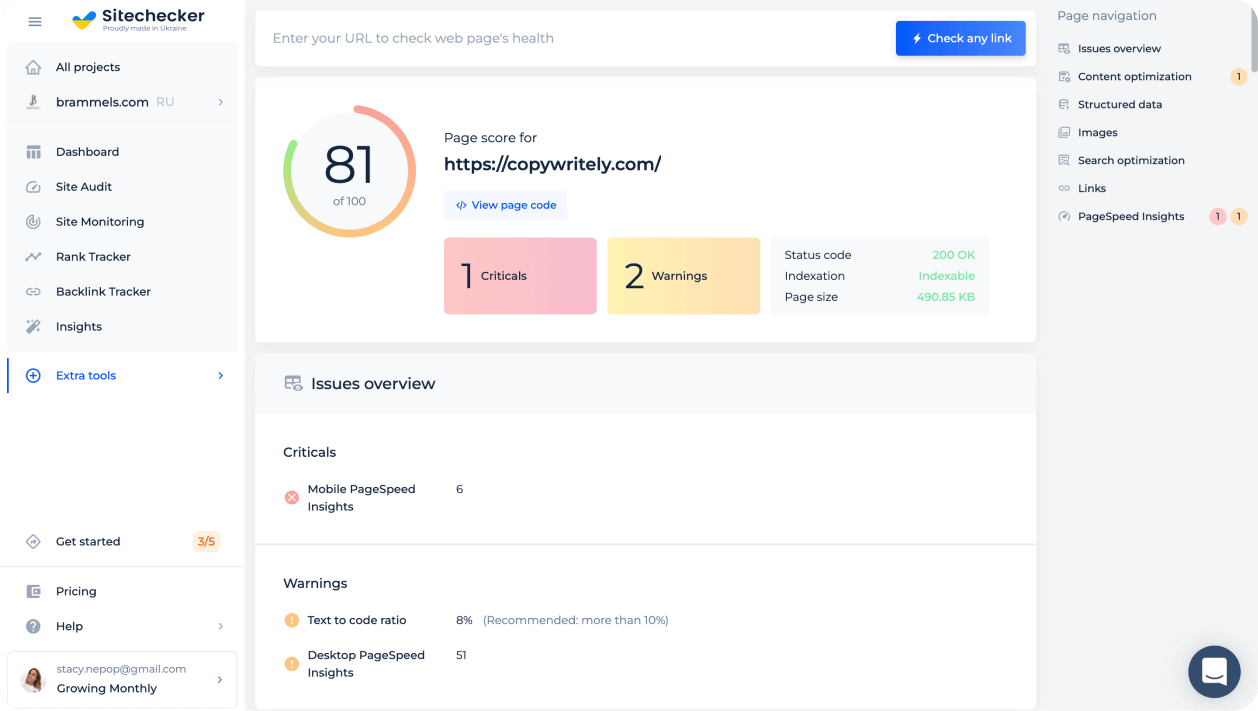Click the Text to code ratio warning

coord(357,621)
